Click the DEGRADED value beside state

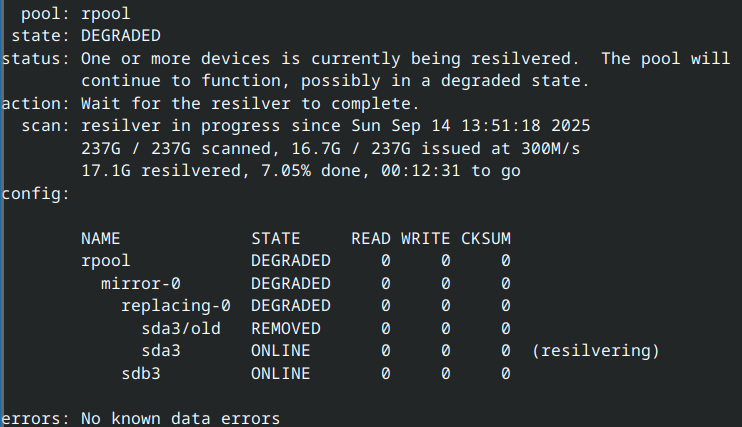120,36
